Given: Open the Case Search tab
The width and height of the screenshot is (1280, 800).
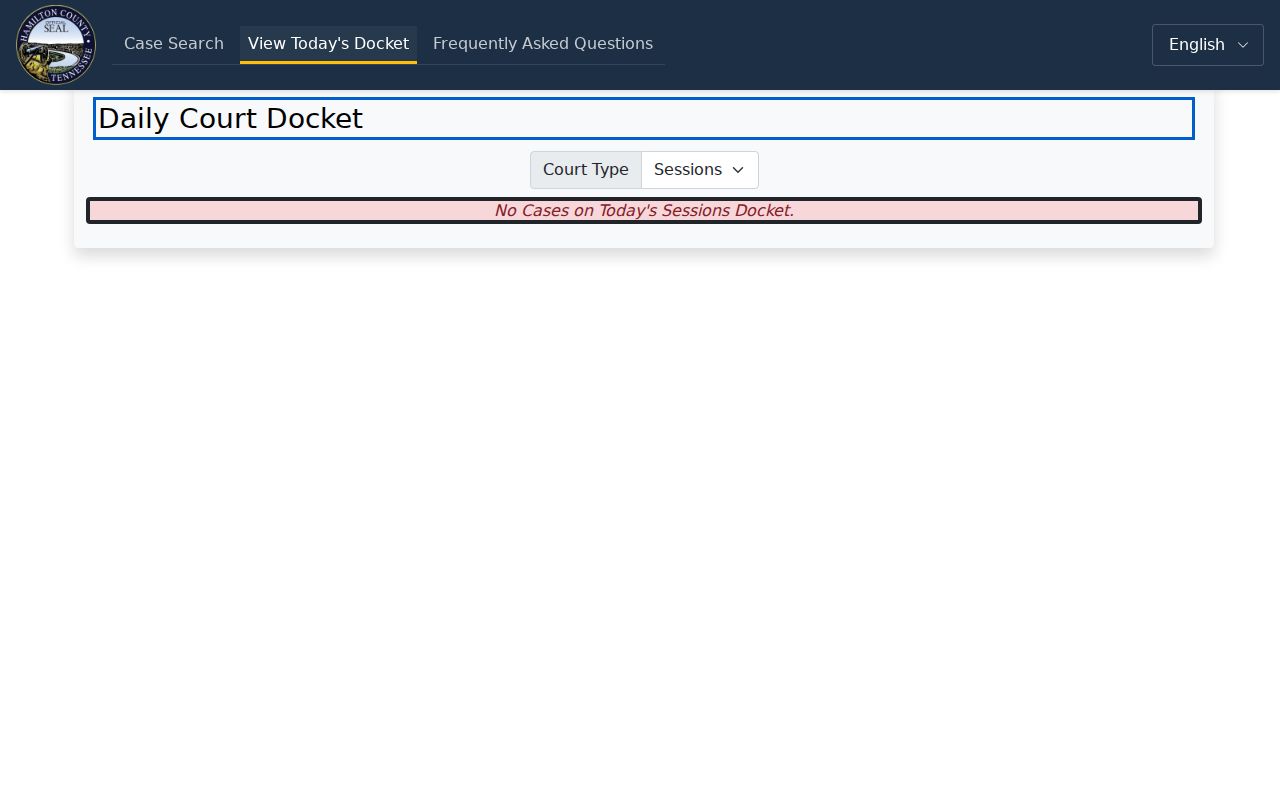Looking at the screenshot, I should pyautogui.click(x=174, y=44).
